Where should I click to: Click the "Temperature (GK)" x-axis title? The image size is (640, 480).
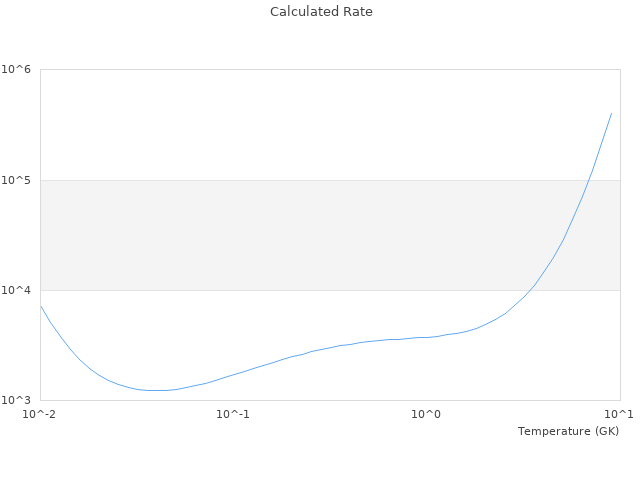pos(568,431)
